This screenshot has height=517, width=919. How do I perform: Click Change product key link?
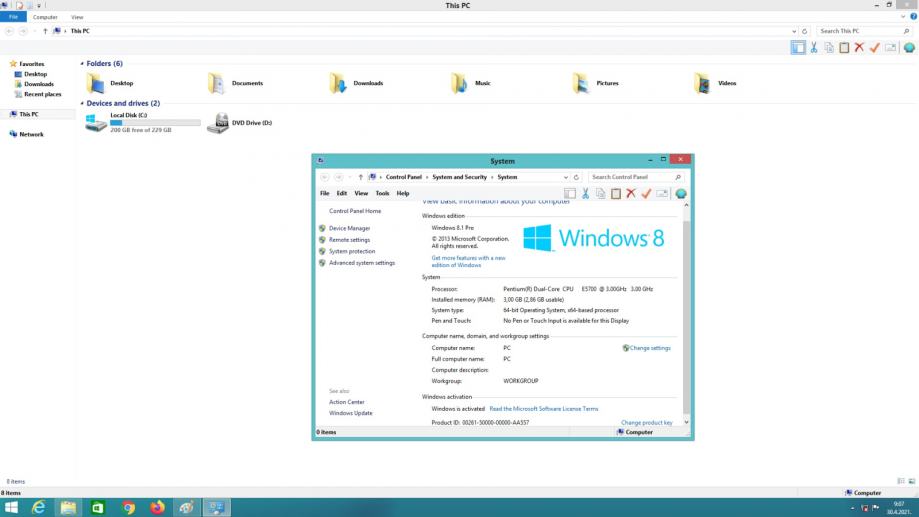pos(646,423)
